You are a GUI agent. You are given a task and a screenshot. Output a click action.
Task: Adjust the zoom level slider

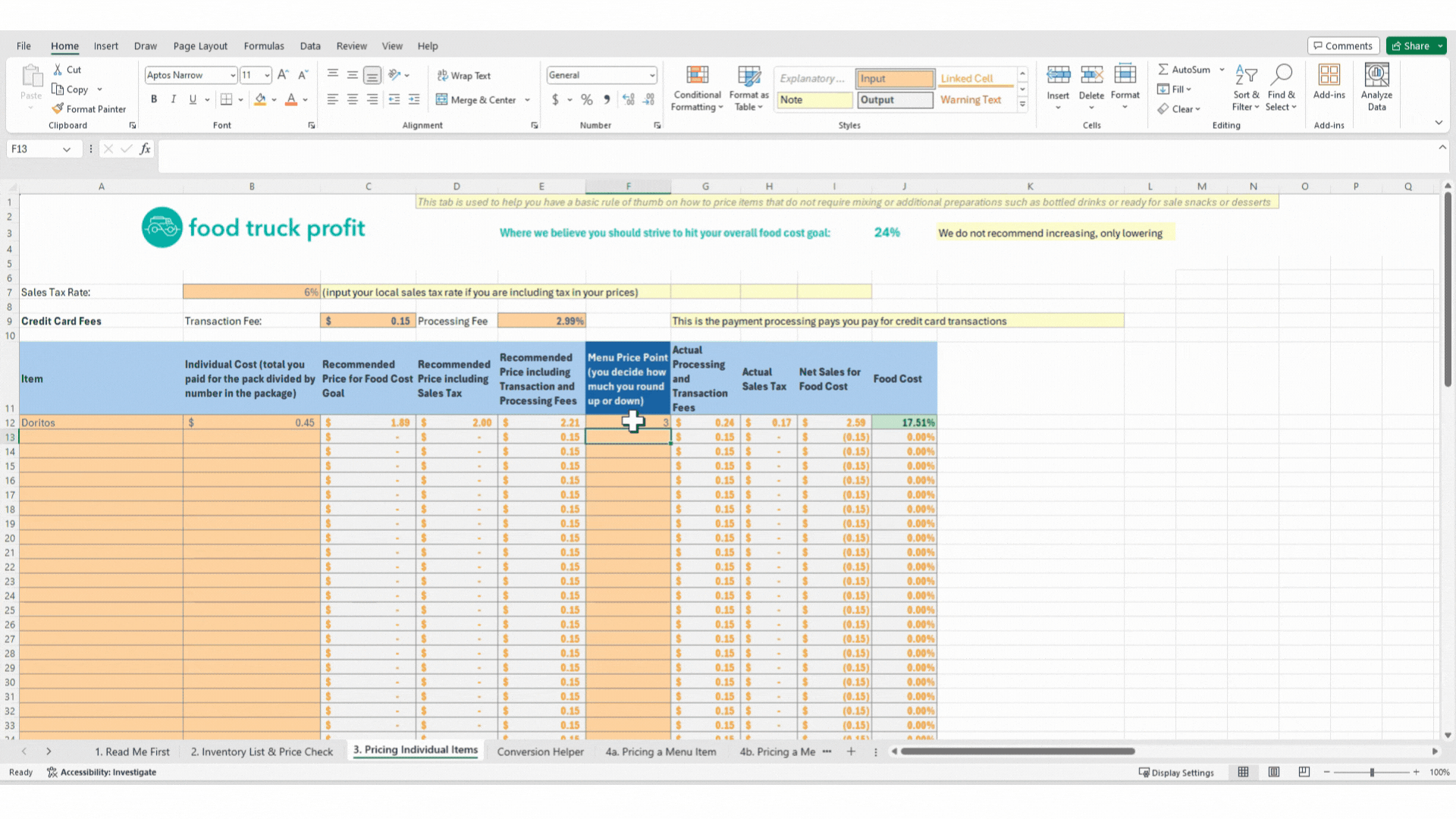tap(1371, 772)
